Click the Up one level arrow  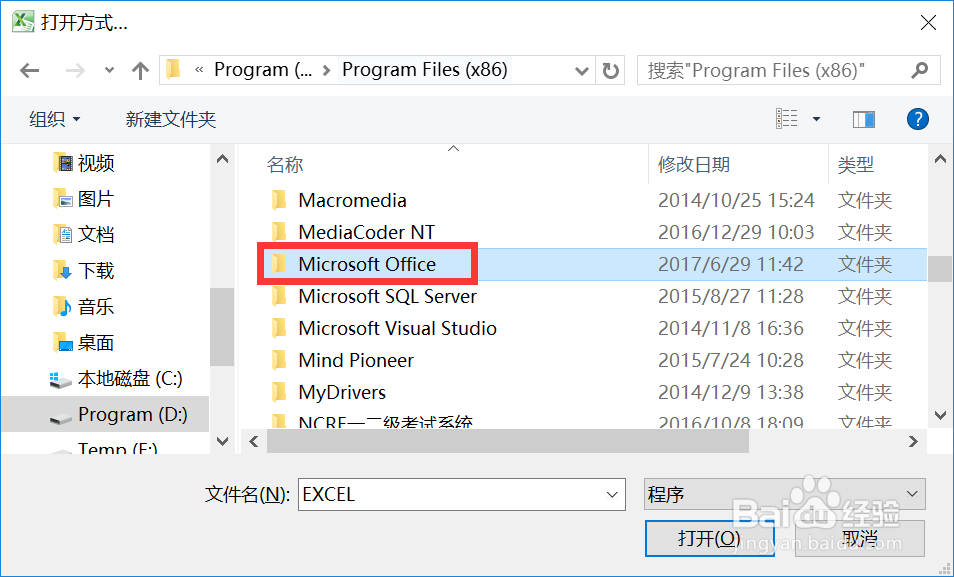coord(140,70)
